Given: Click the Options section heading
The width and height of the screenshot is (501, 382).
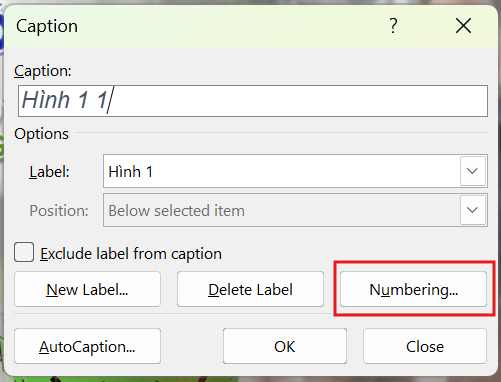Looking at the screenshot, I should 41,134.
